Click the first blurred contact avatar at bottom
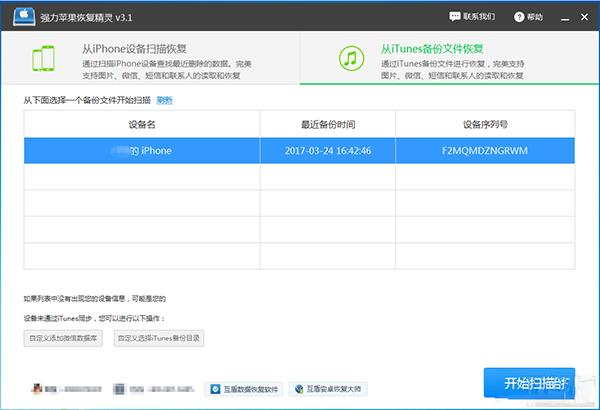The width and height of the screenshot is (600, 410). pyautogui.click(x=37, y=389)
